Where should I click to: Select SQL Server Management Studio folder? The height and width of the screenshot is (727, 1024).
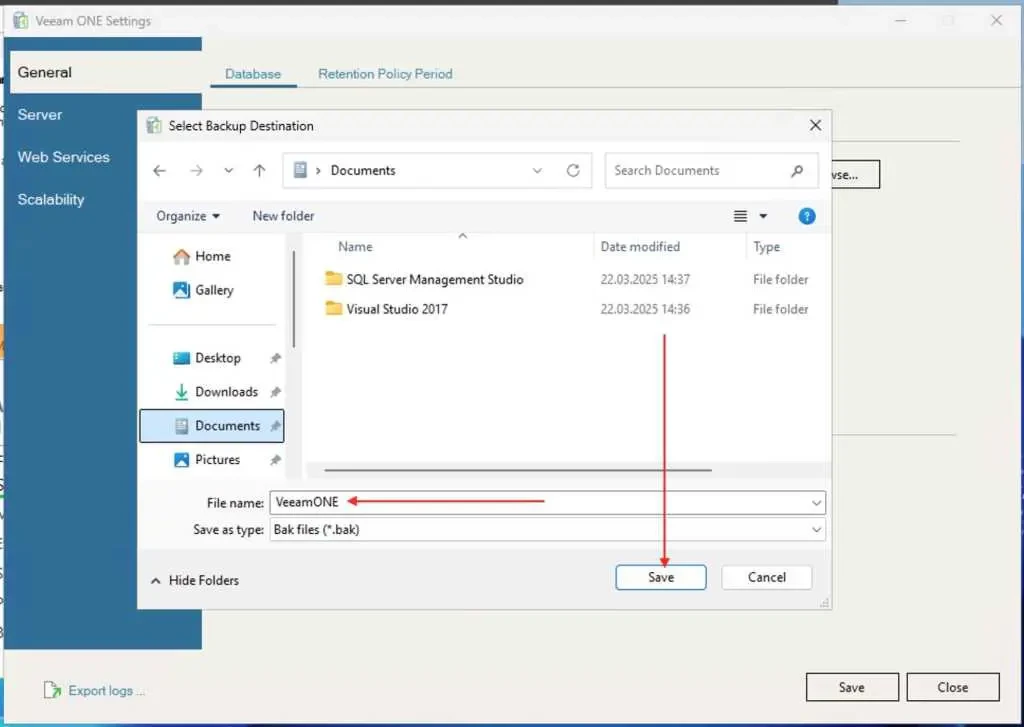click(434, 280)
